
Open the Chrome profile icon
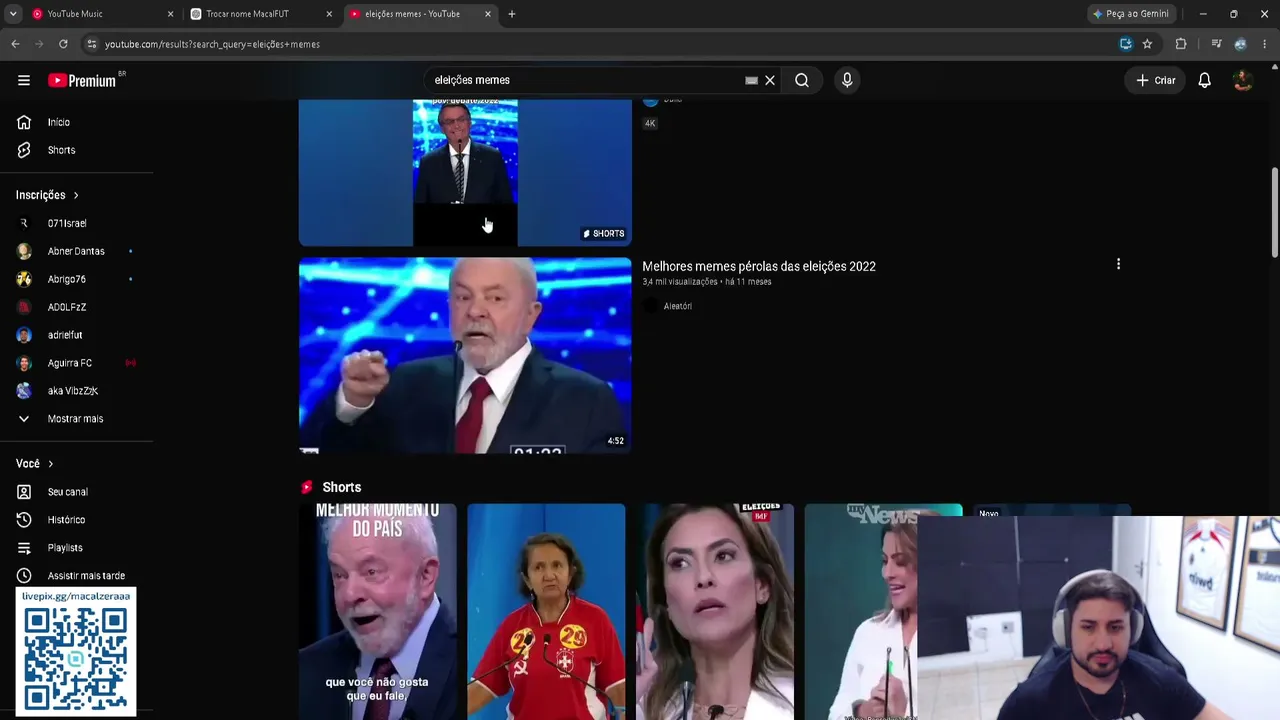click(1240, 44)
